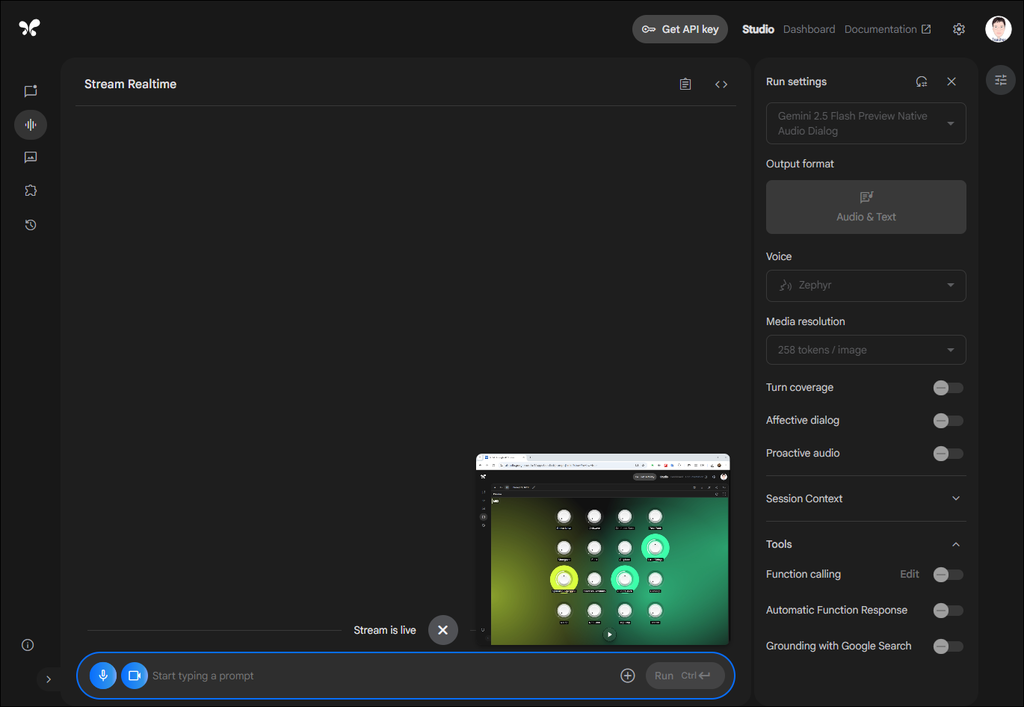Open the History sidebar icon
Image resolution: width=1024 pixels, height=707 pixels.
[31, 225]
